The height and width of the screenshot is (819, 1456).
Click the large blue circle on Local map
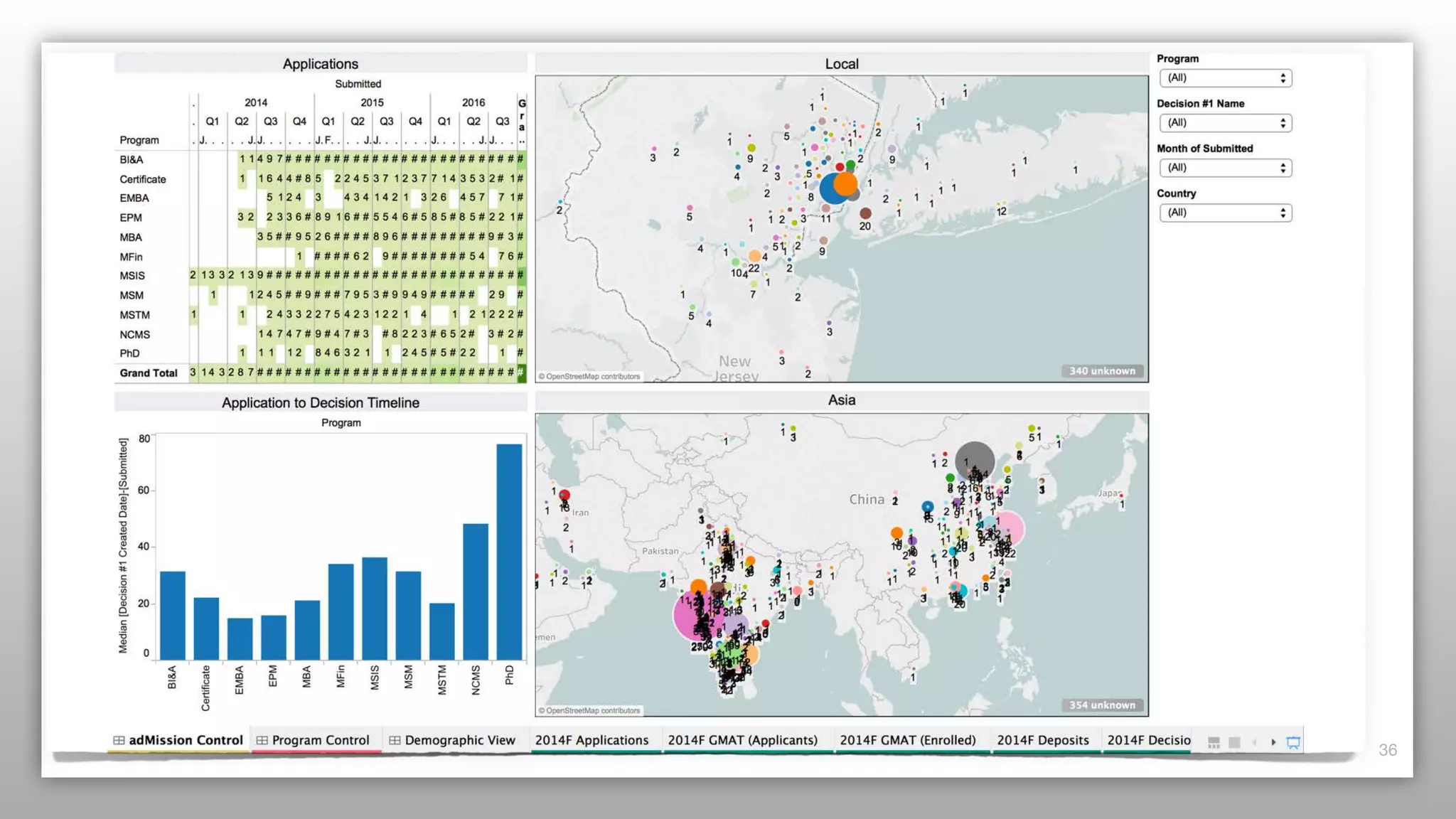point(829,191)
